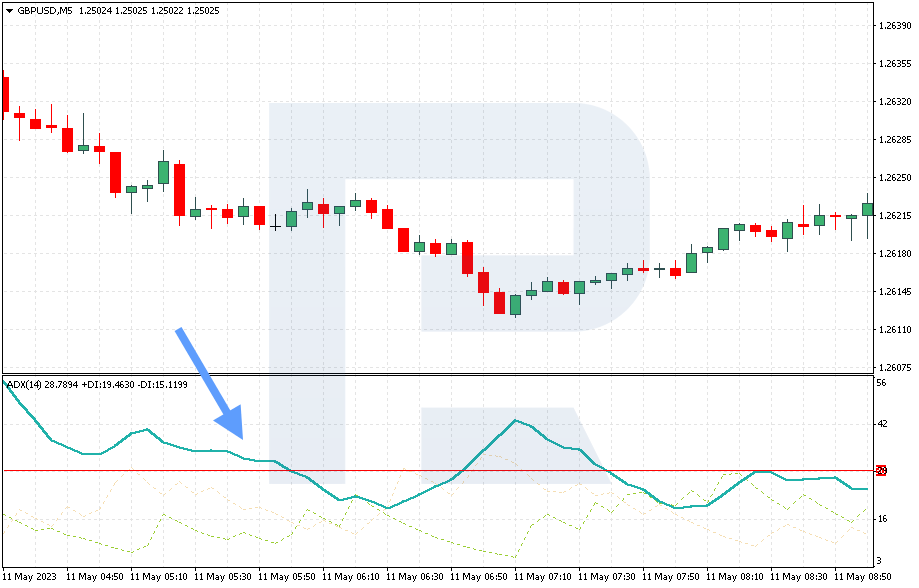
Task: Click the 11 May 05:10 time label
Action: point(159,577)
